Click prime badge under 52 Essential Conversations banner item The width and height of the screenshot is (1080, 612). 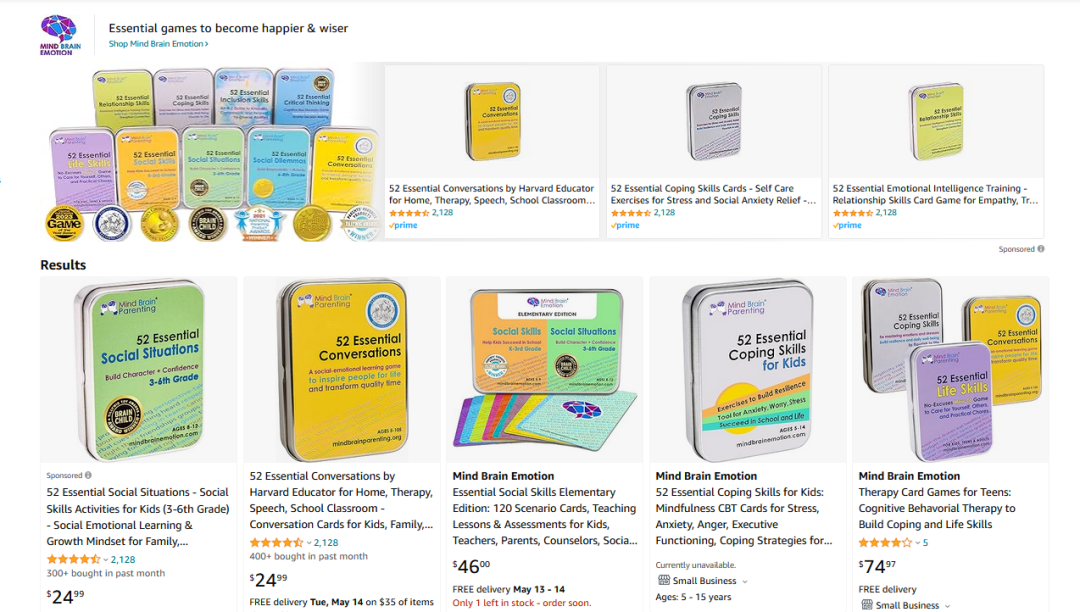click(x=404, y=226)
